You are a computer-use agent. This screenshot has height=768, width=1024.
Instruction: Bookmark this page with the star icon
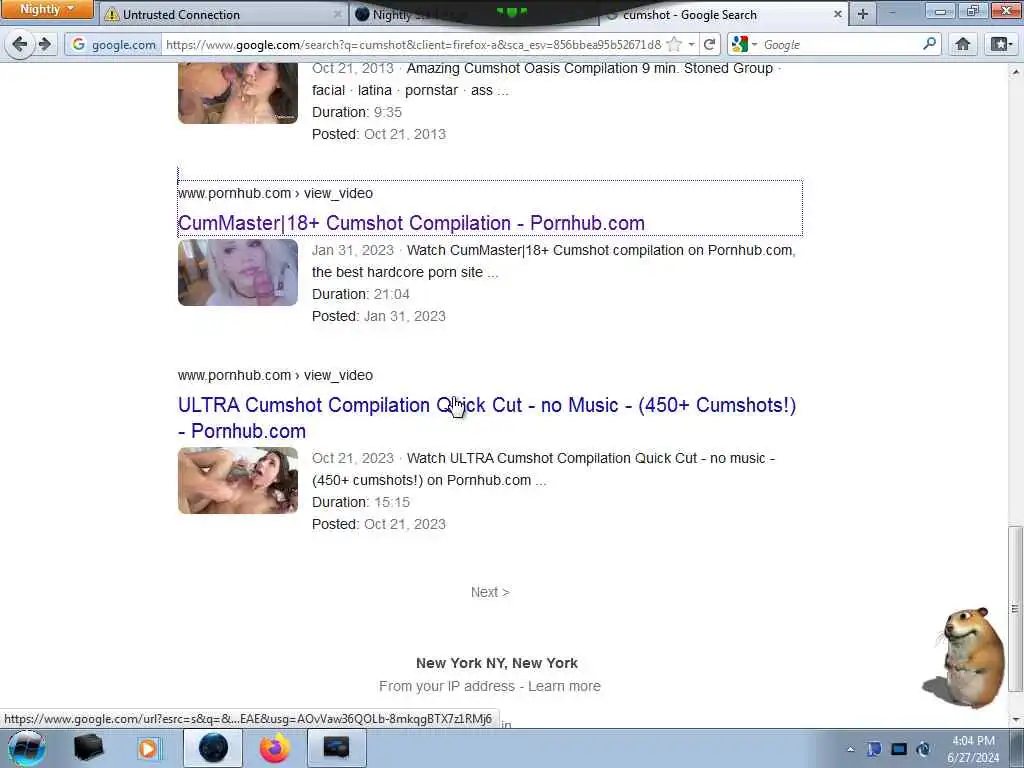(x=674, y=44)
